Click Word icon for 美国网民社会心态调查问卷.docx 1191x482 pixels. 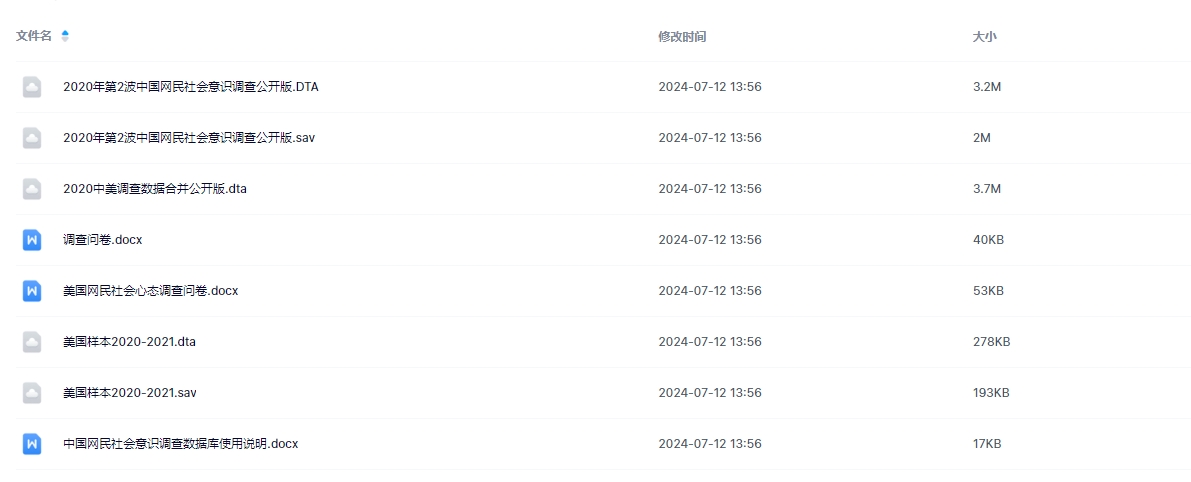(32, 291)
